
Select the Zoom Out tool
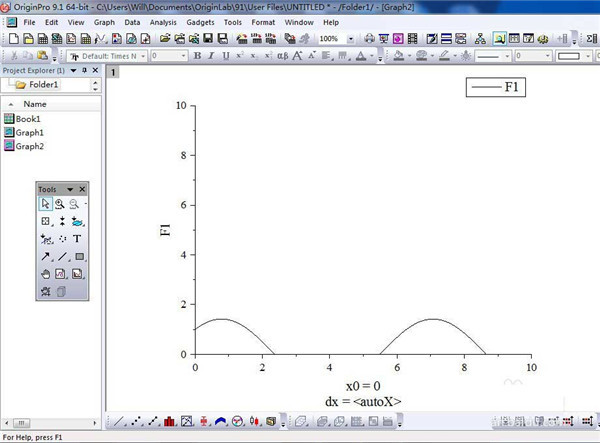[75, 204]
